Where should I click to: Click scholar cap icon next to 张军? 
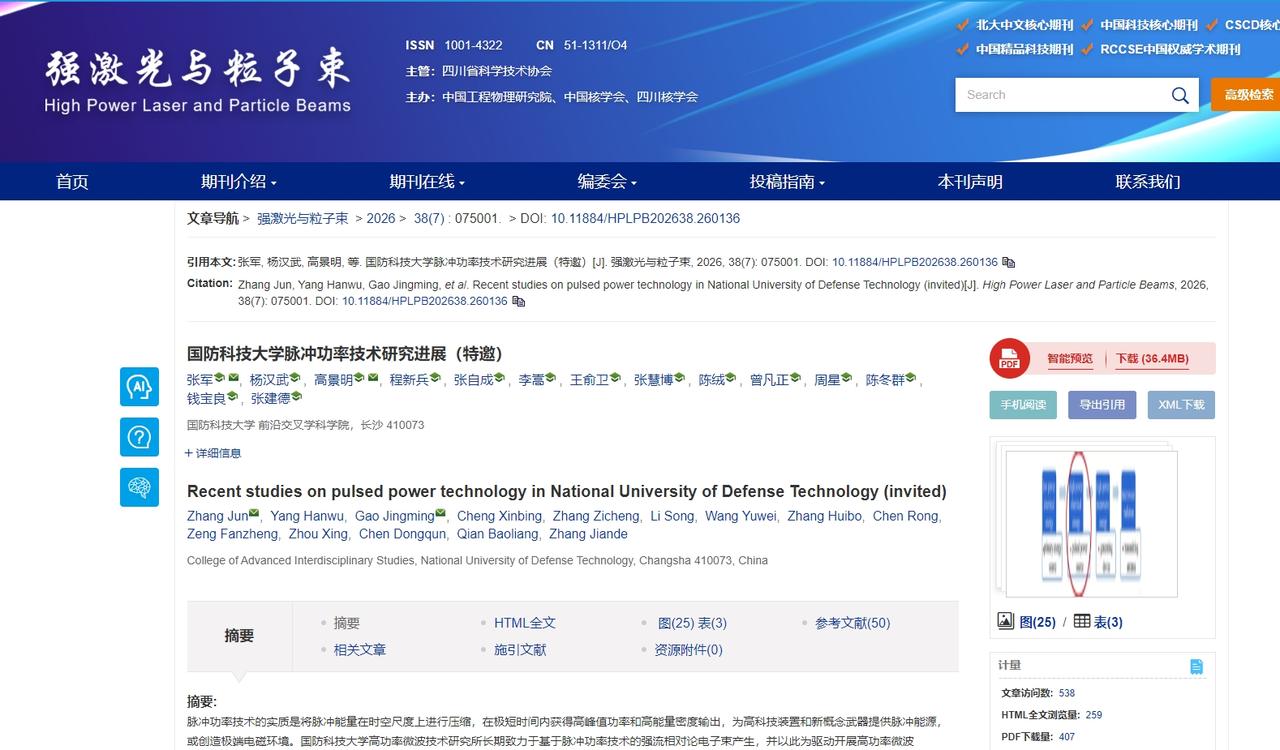pos(220,378)
